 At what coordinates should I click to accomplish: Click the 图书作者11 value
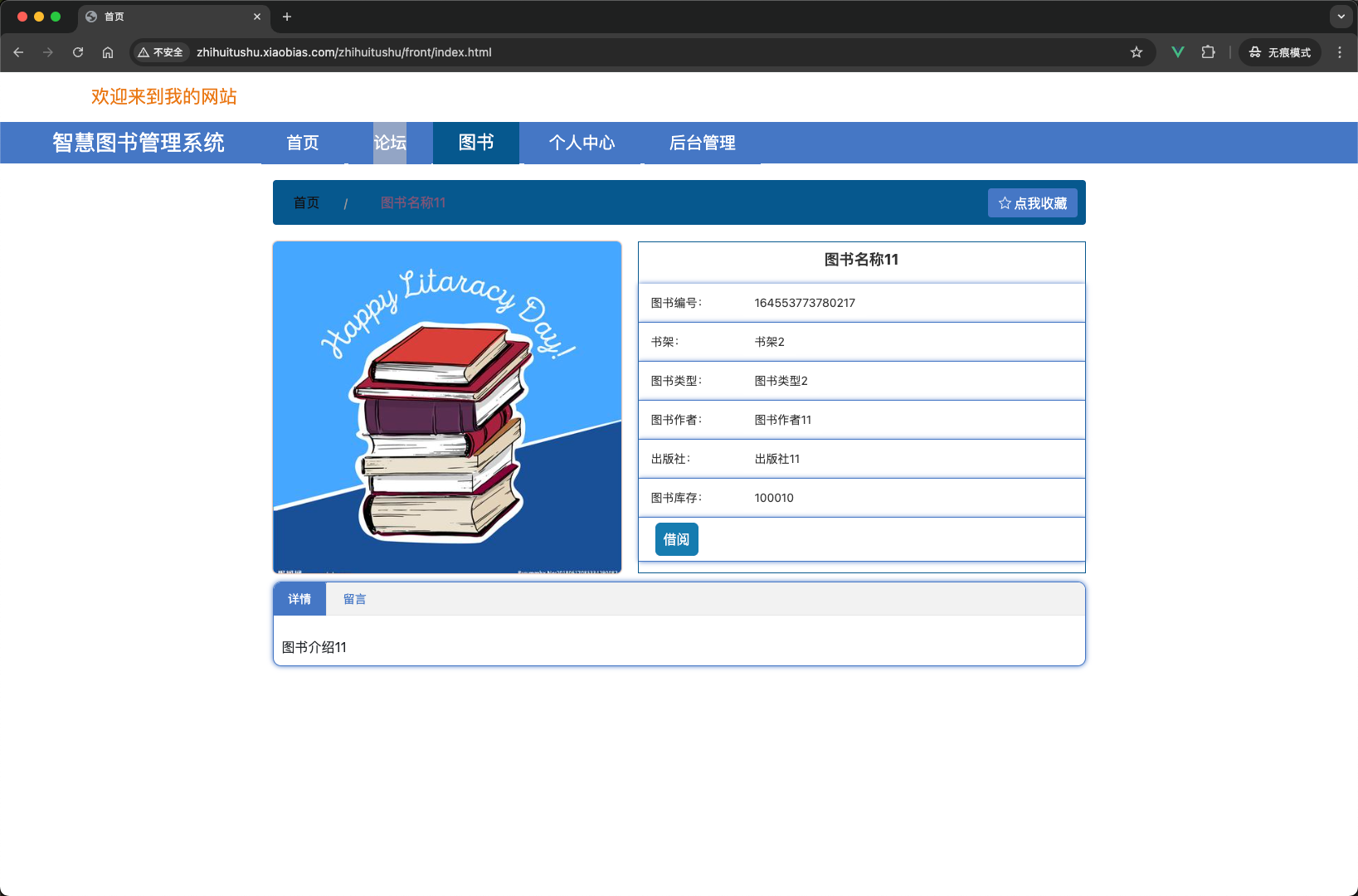[783, 420]
